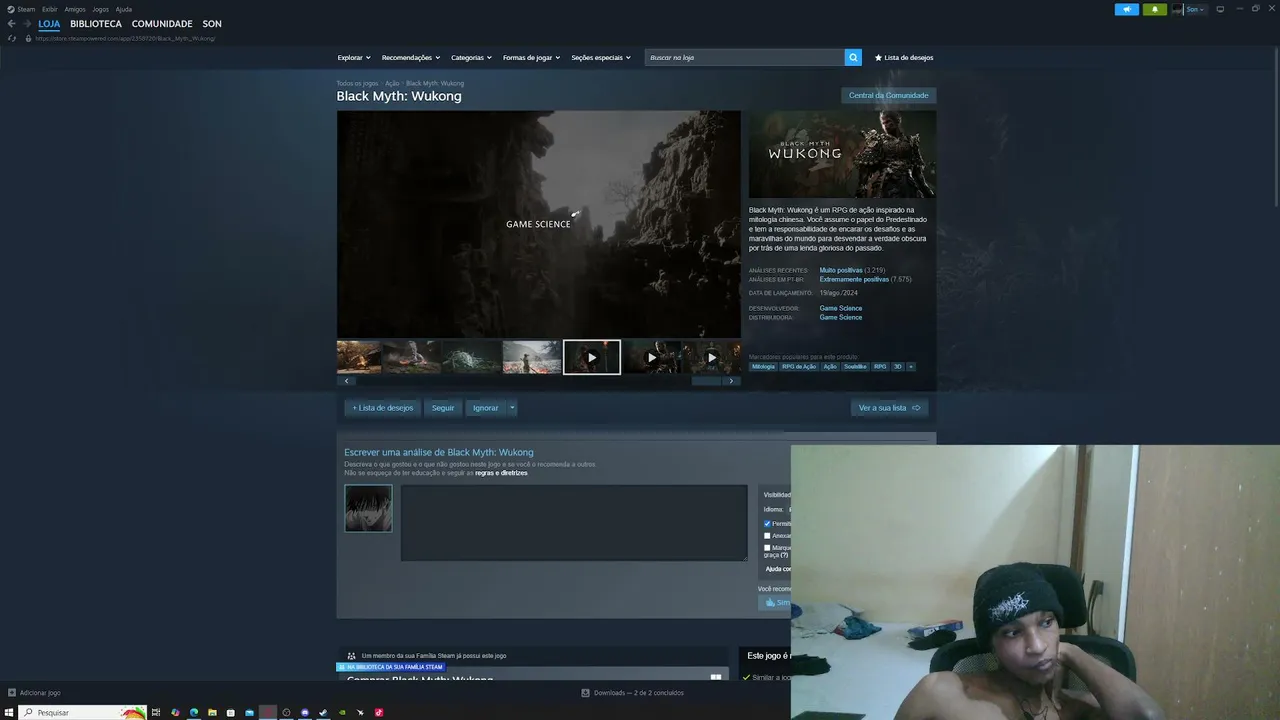Open the Exibir menu
The height and width of the screenshot is (720, 1280).
tap(50, 9)
